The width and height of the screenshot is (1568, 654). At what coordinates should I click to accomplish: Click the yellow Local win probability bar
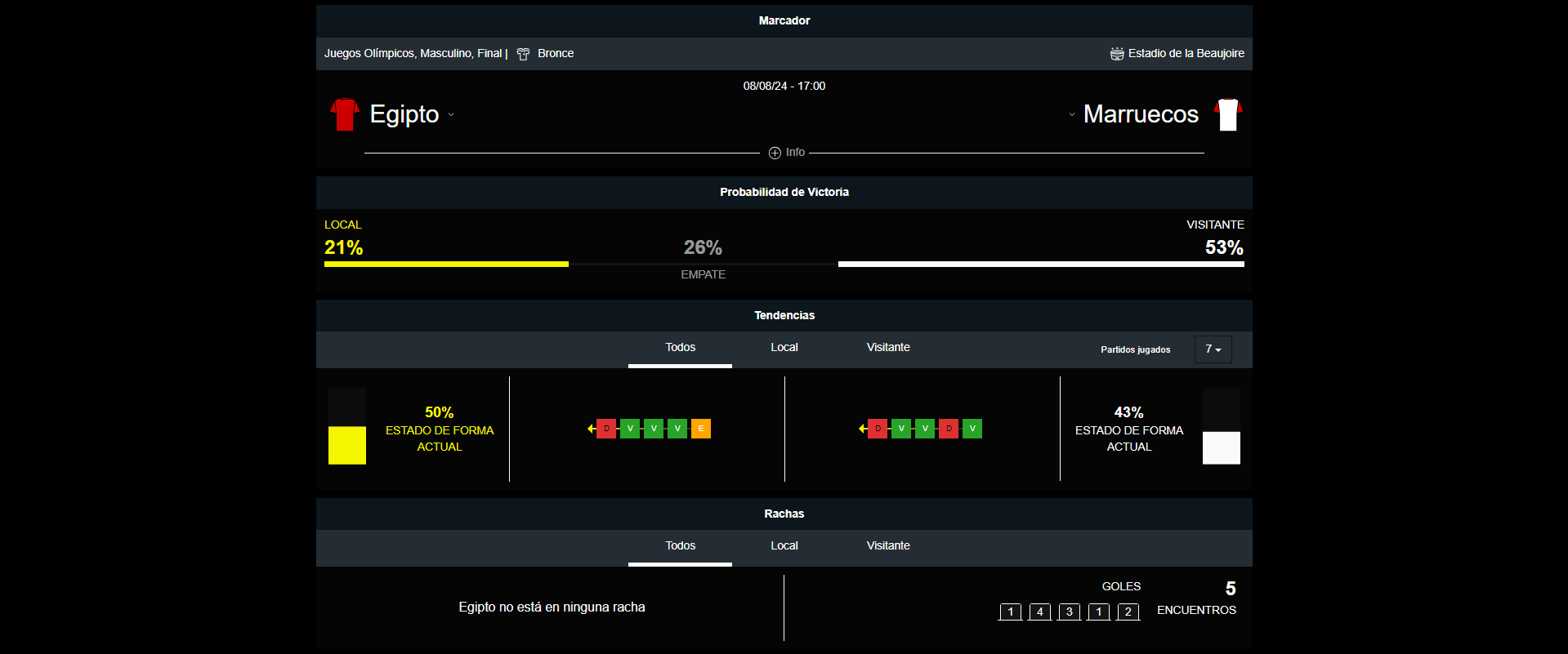point(446,264)
